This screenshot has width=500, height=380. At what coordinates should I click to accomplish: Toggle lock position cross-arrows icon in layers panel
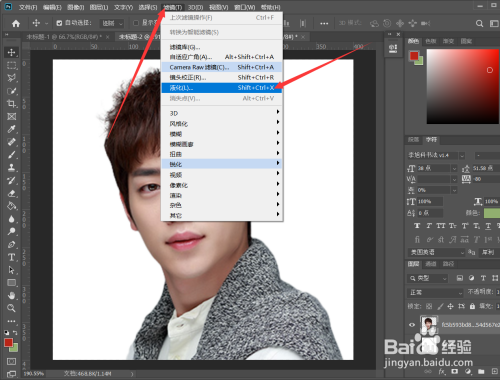(450, 306)
